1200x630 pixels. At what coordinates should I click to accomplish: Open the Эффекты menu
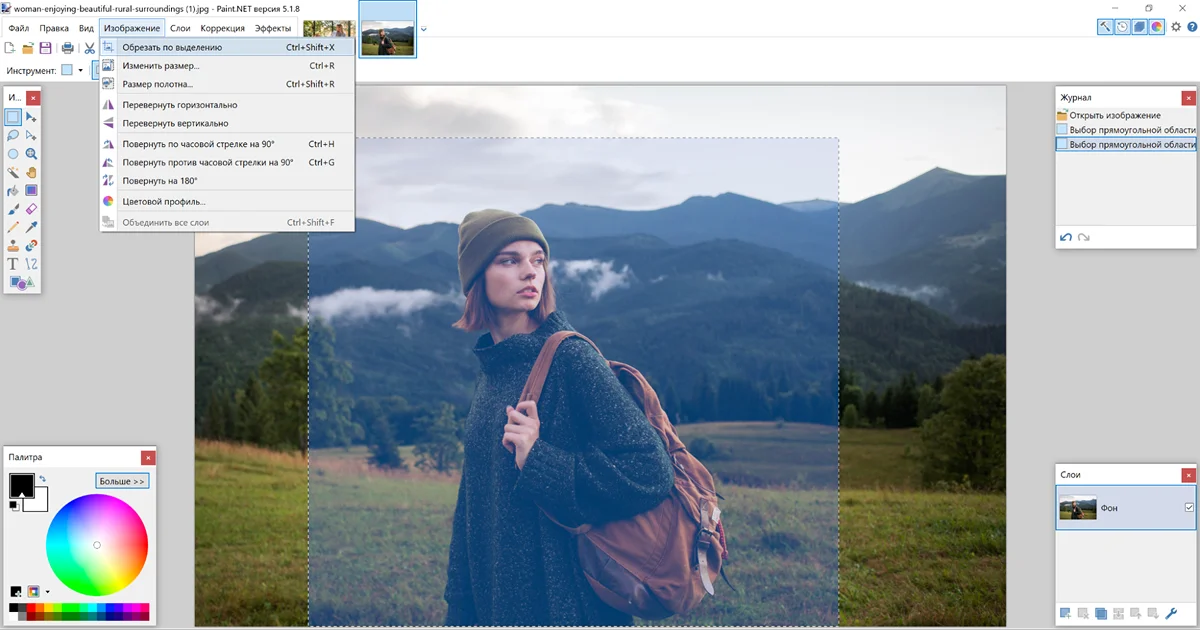coord(273,28)
